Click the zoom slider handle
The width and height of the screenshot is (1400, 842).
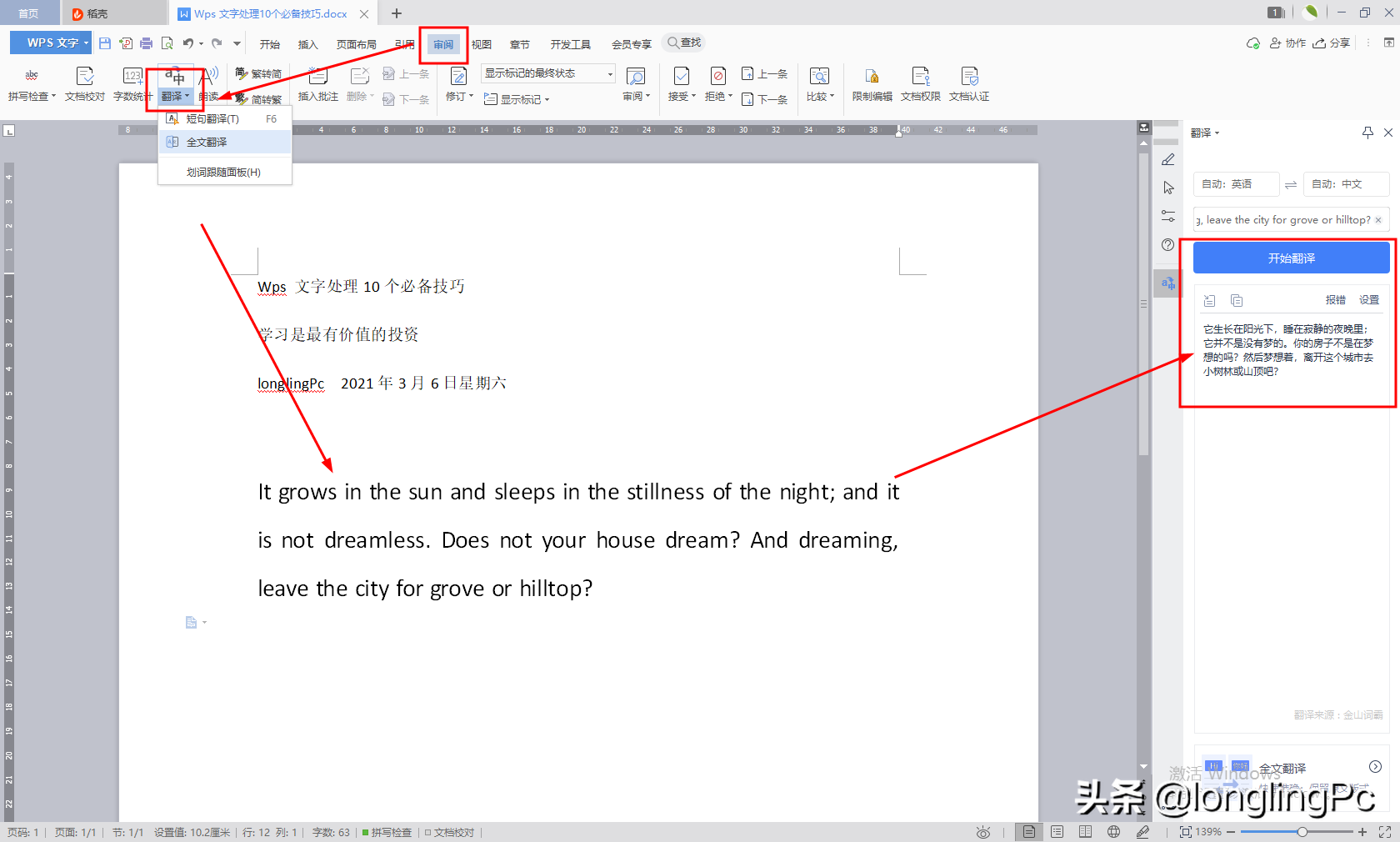click(x=1302, y=832)
